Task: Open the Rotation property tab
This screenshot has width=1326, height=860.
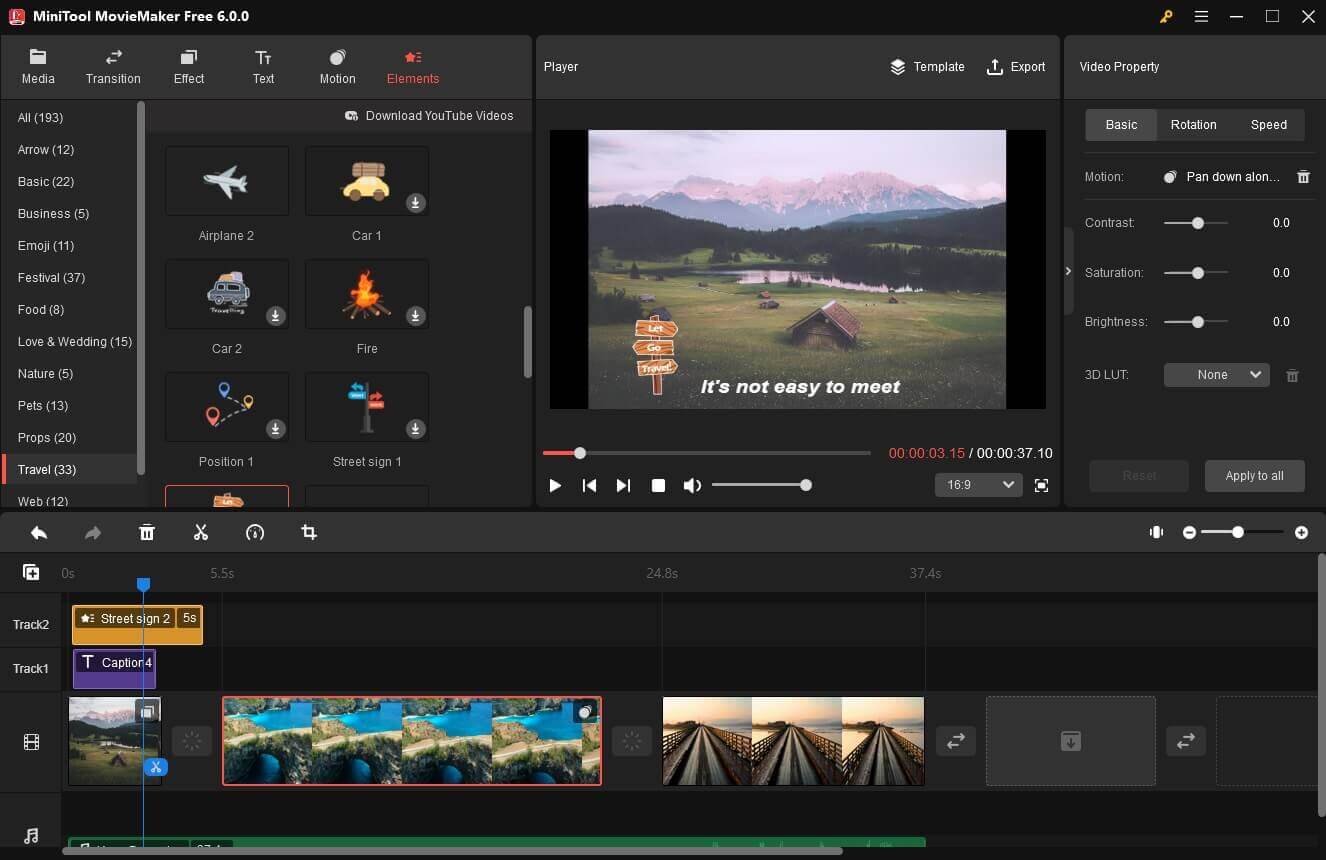Action: click(1193, 125)
